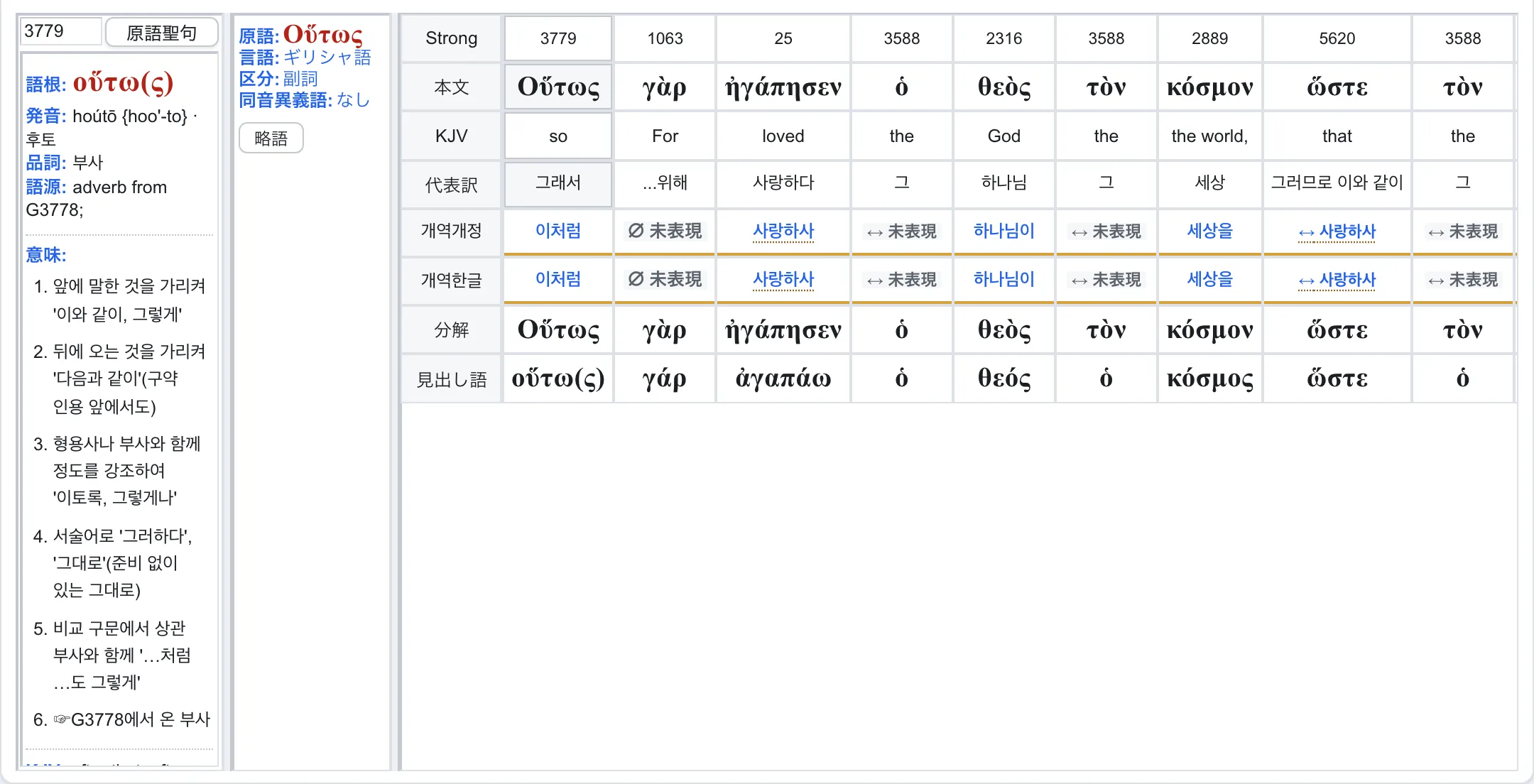Click the red 原語 word Οὕτως in middle panel
Screen dimensions: 1534x784
point(322,34)
